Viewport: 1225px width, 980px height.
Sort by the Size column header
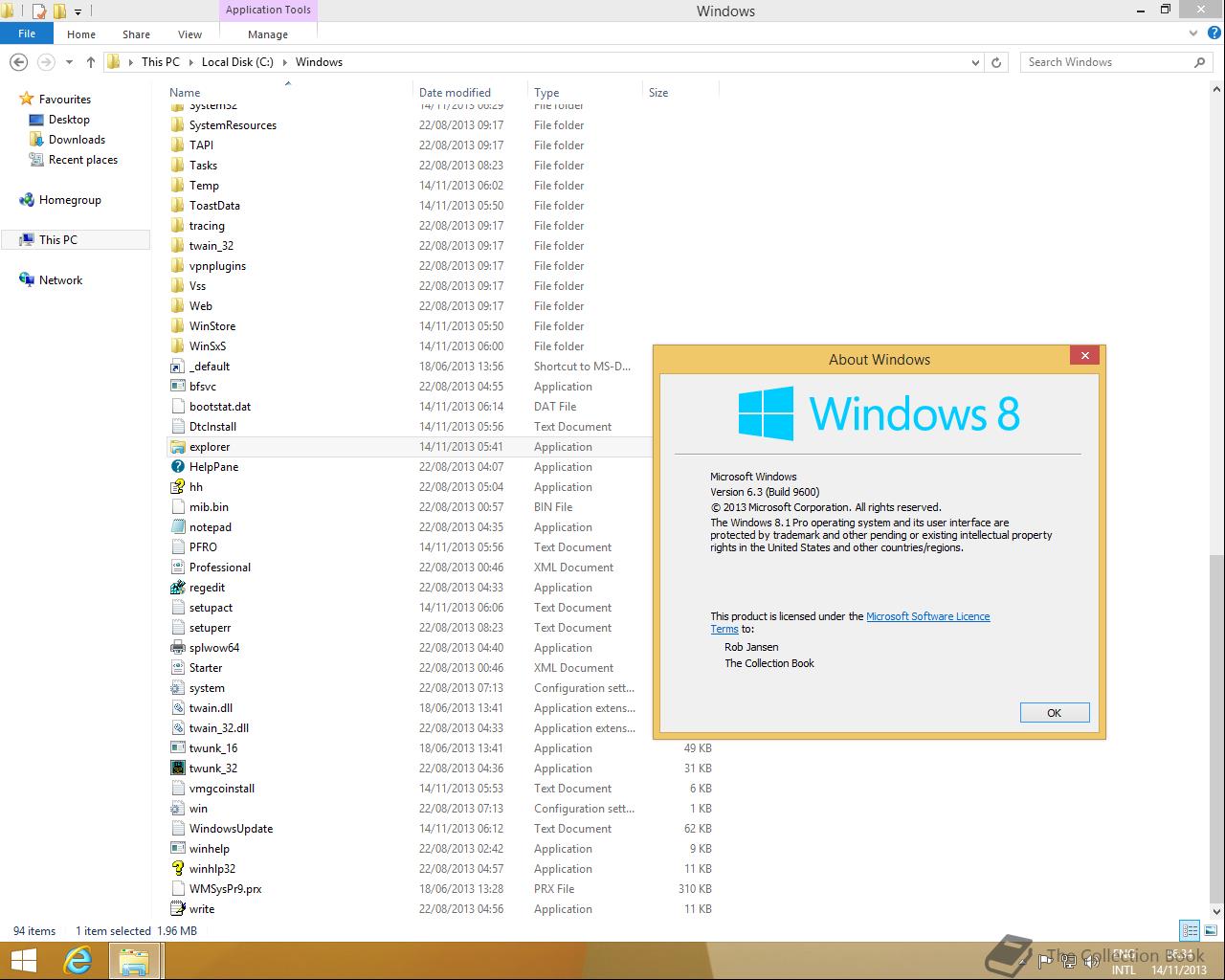(x=680, y=93)
